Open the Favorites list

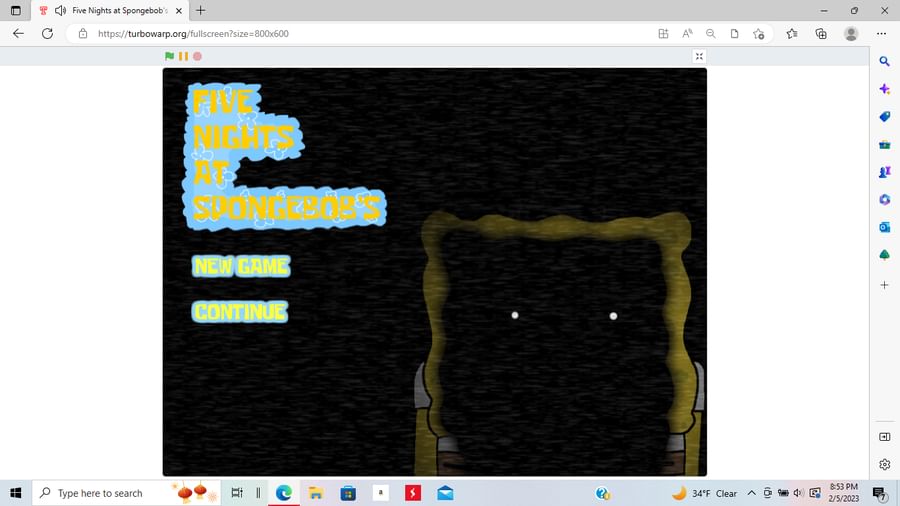coord(792,33)
